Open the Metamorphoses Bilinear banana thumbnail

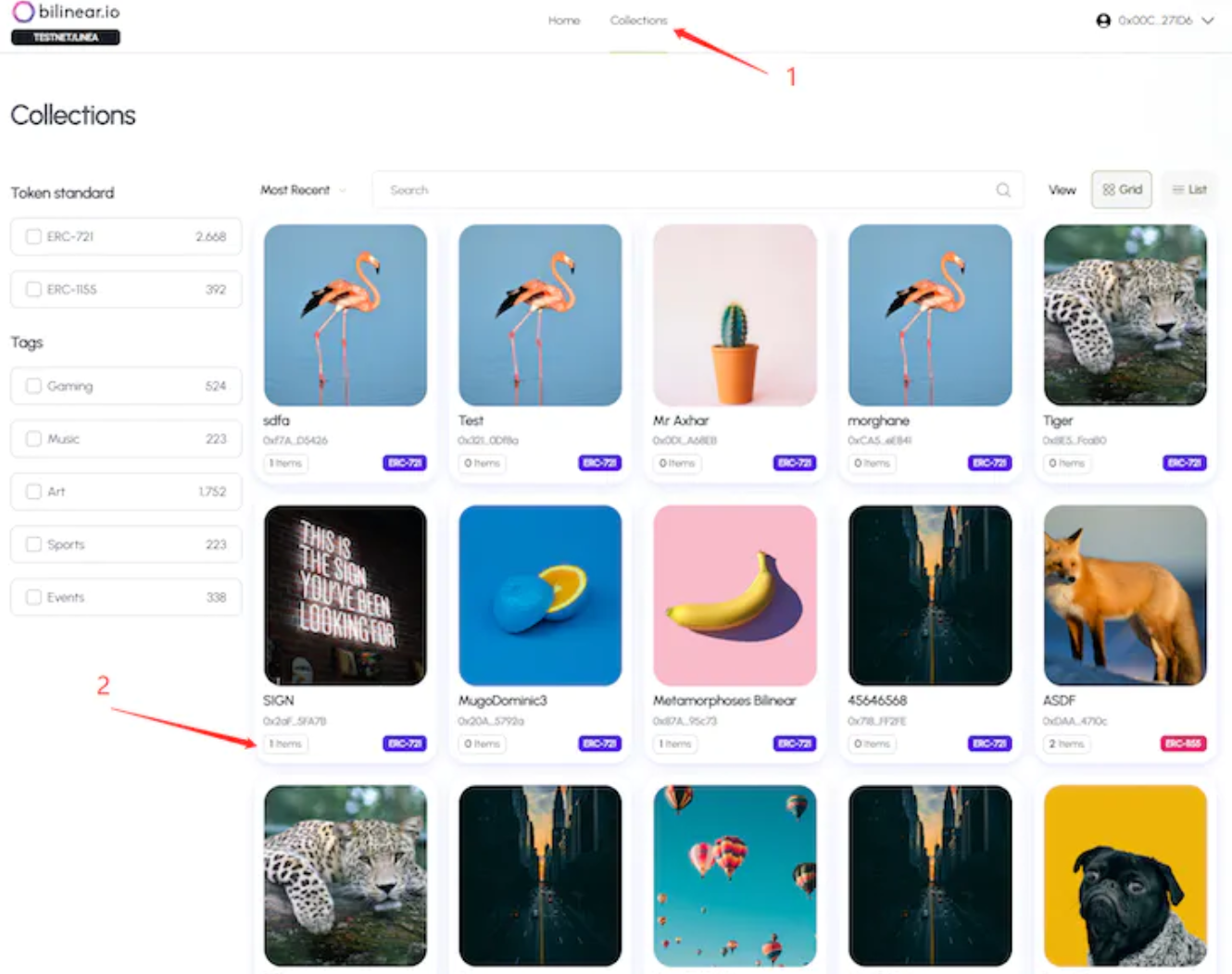(735, 595)
